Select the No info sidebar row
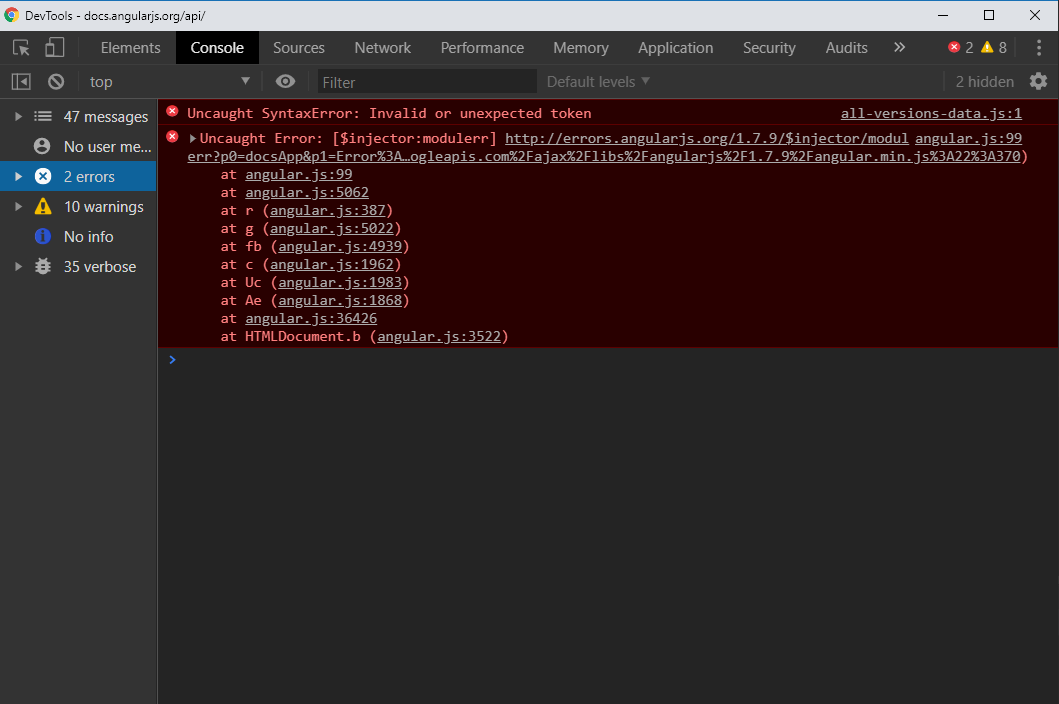This screenshot has width=1059, height=704. click(x=78, y=236)
